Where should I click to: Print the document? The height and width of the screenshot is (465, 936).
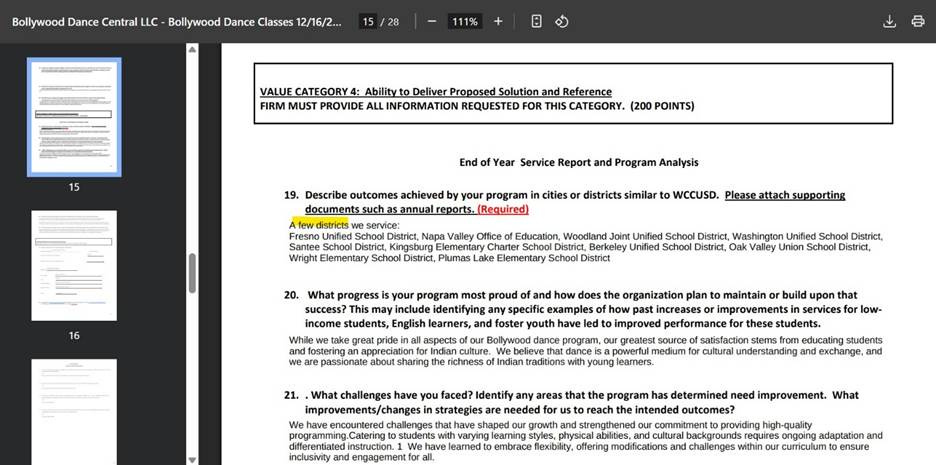pos(918,21)
